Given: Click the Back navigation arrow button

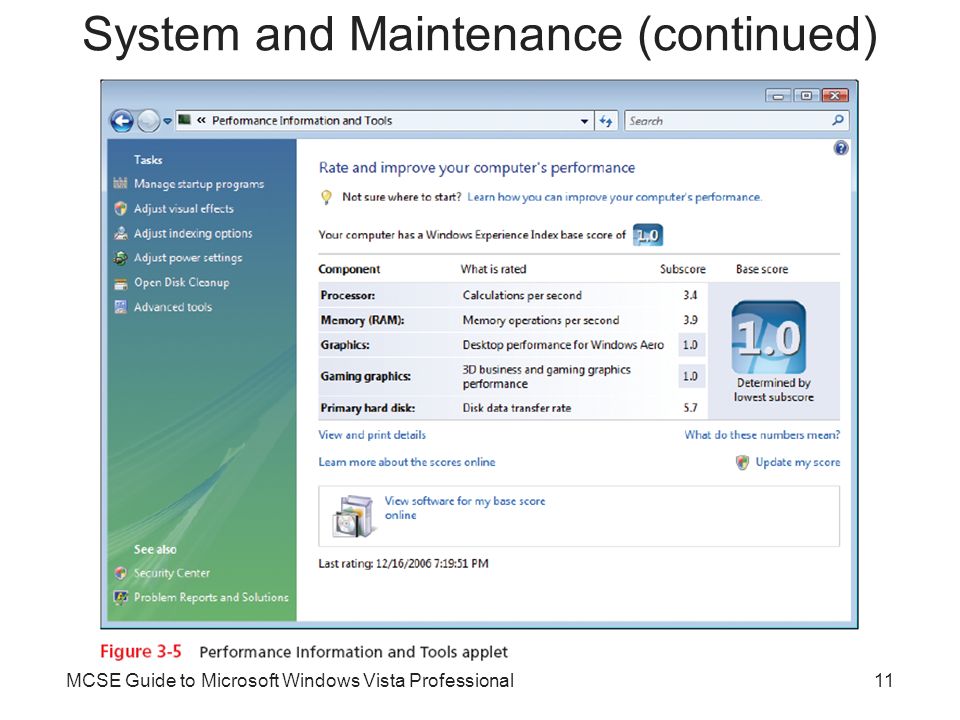Looking at the screenshot, I should click(122, 121).
